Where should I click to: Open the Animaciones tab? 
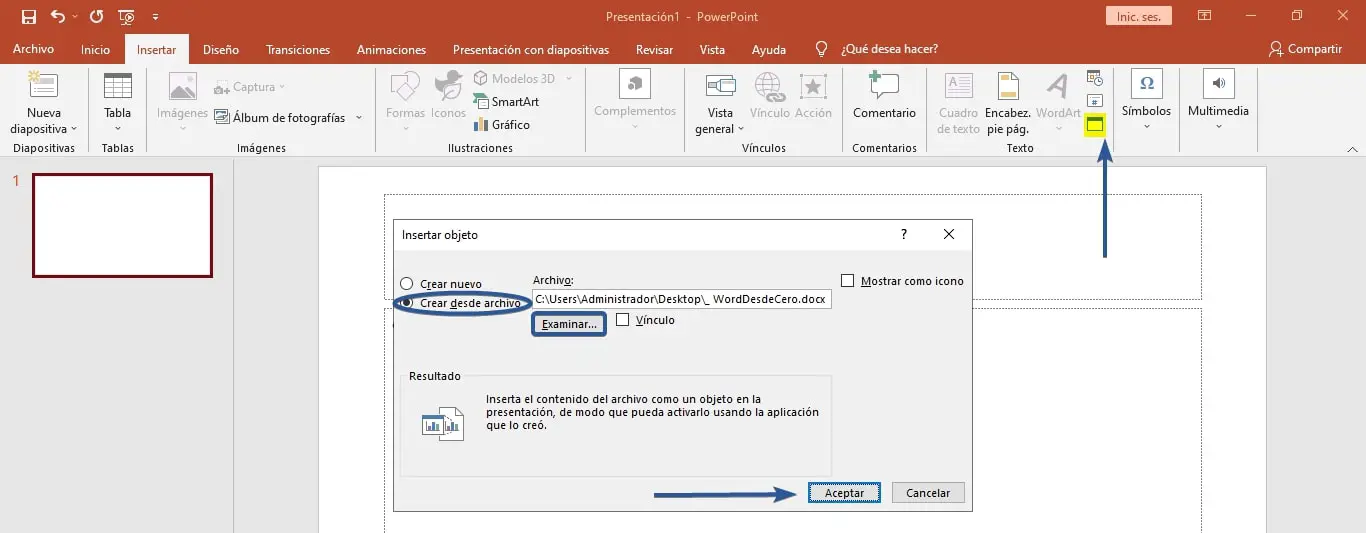pyautogui.click(x=391, y=49)
